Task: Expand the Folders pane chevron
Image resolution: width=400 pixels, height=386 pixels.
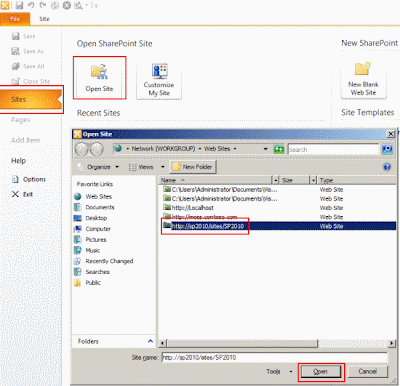Action: (x=150, y=341)
